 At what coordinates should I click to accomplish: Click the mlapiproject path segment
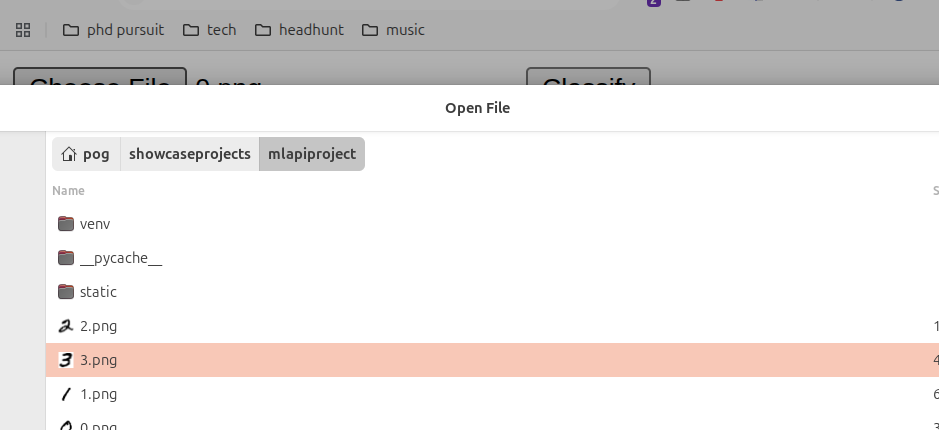312,154
